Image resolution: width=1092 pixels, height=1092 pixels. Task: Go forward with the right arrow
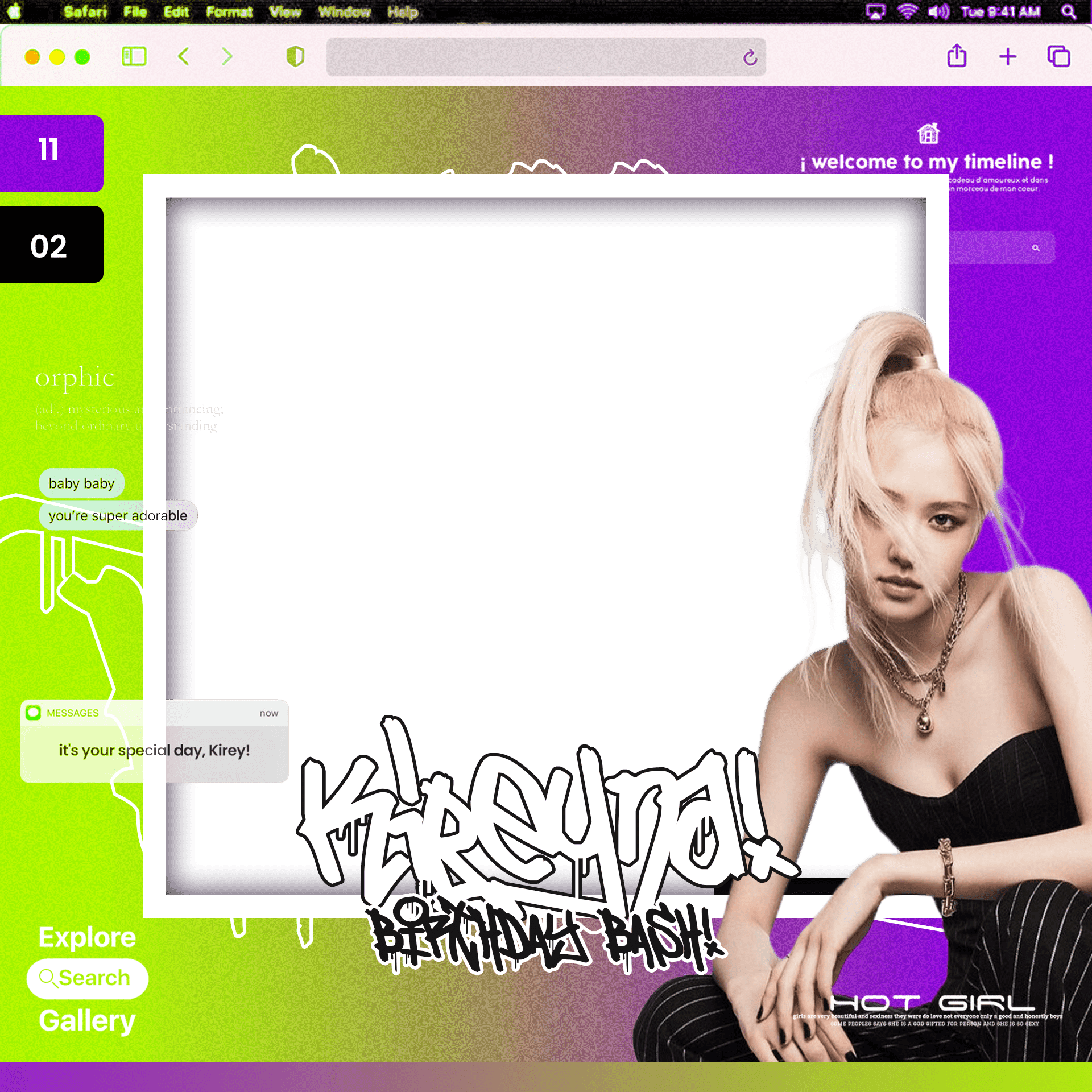227,57
